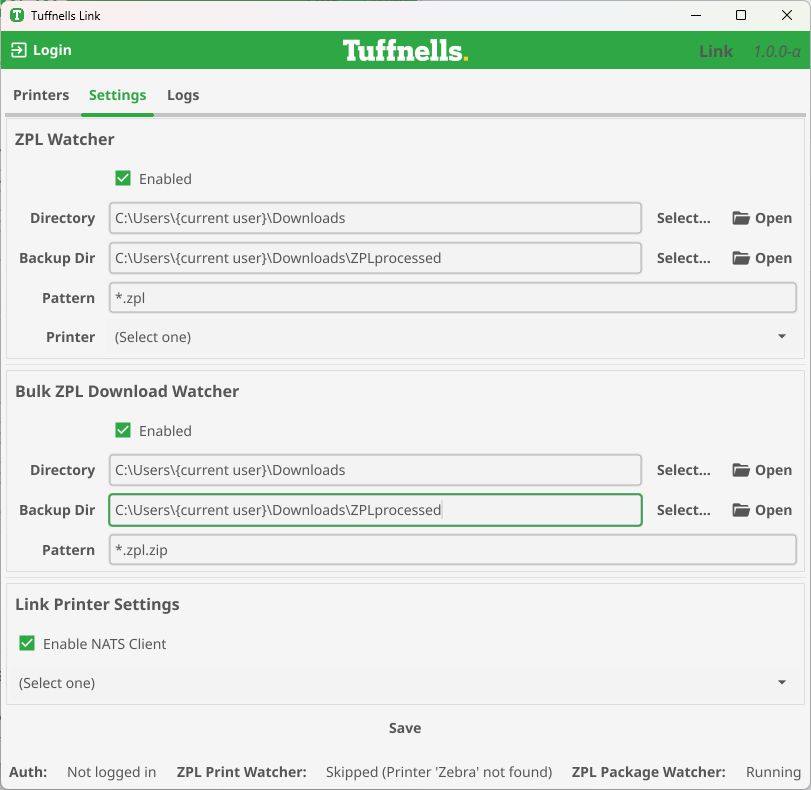Open Bulk ZPL Download Directory folder icon
811x790 pixels.
click(741, 470)
